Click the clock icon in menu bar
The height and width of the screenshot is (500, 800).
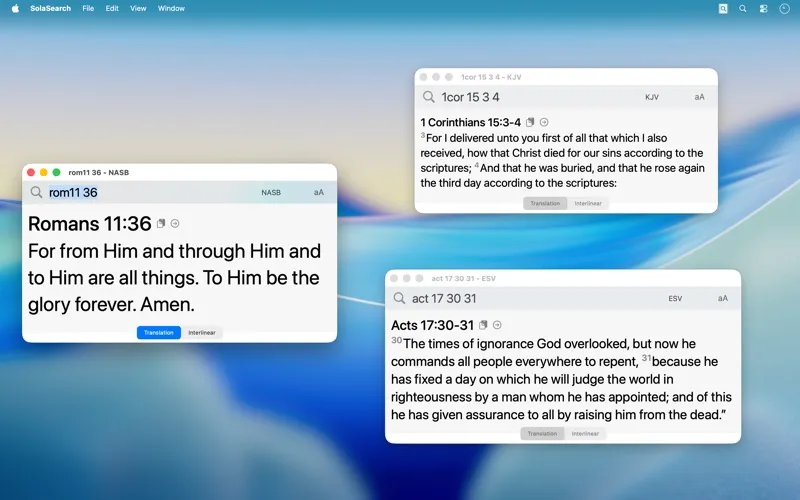[x=784, y=9]
